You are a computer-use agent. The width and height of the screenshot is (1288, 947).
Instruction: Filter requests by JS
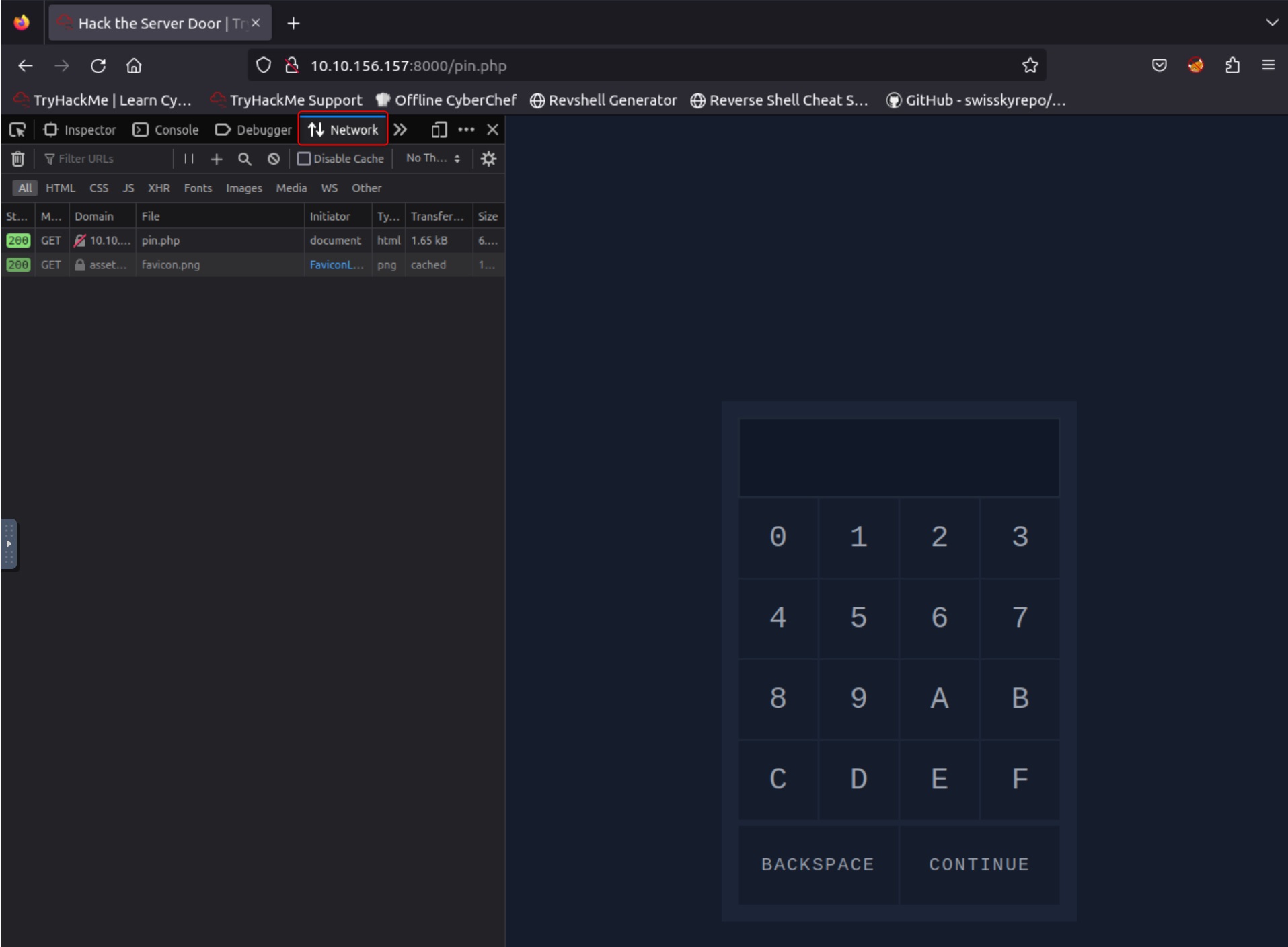tap(128, 188)
